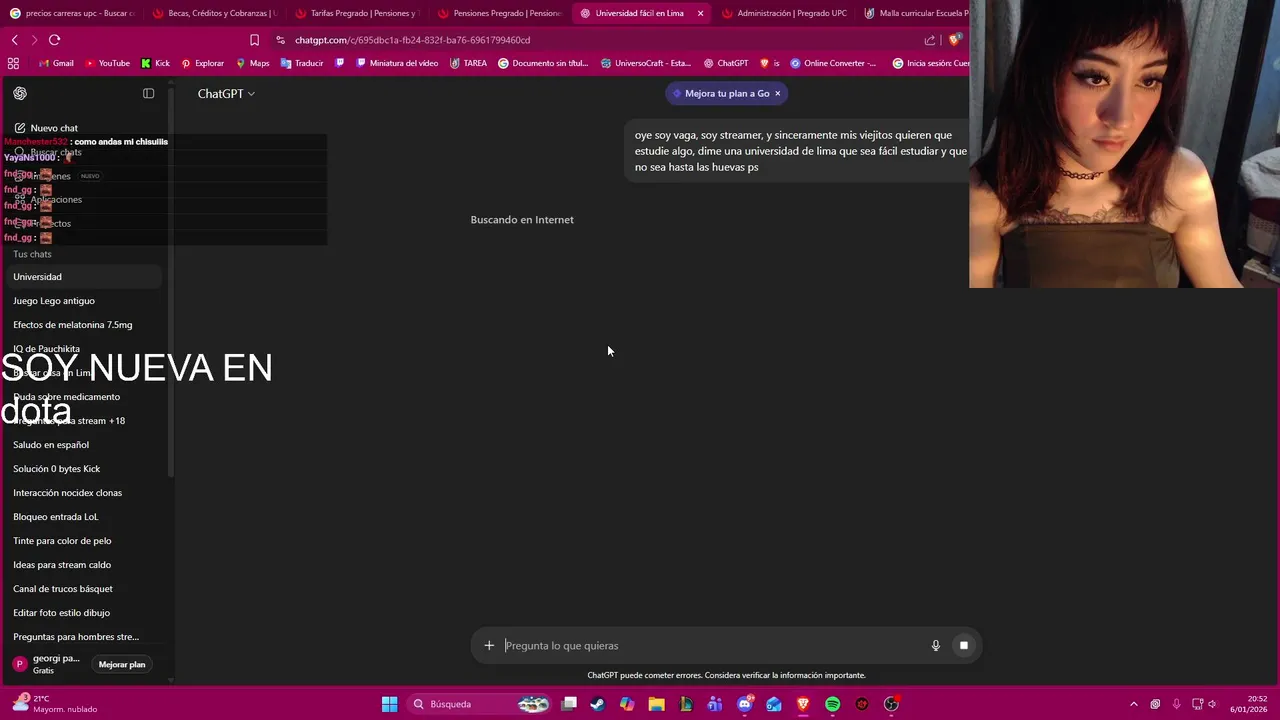The image size is (1280, 720).
Task: Open georgi pa... account profile menu
Action: tap(46, 664)
